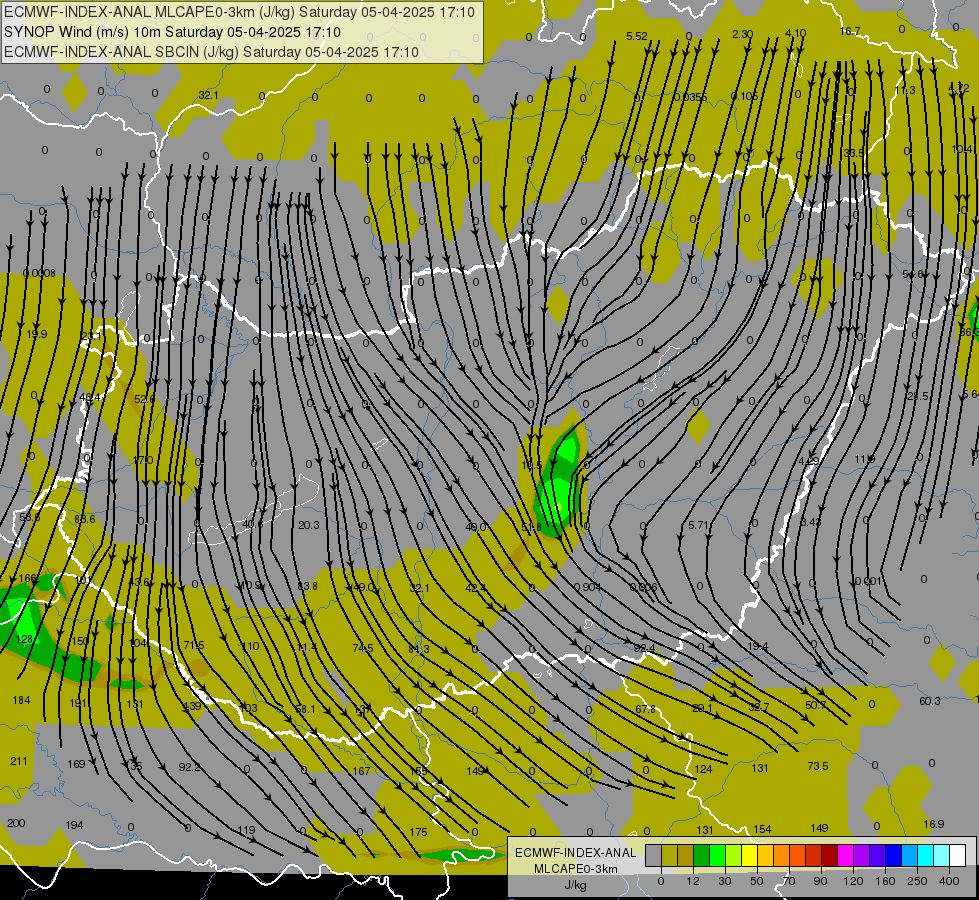Click the grid value '0.904' on the map
This screenshot has height=900, width=979.
(588, 586)
